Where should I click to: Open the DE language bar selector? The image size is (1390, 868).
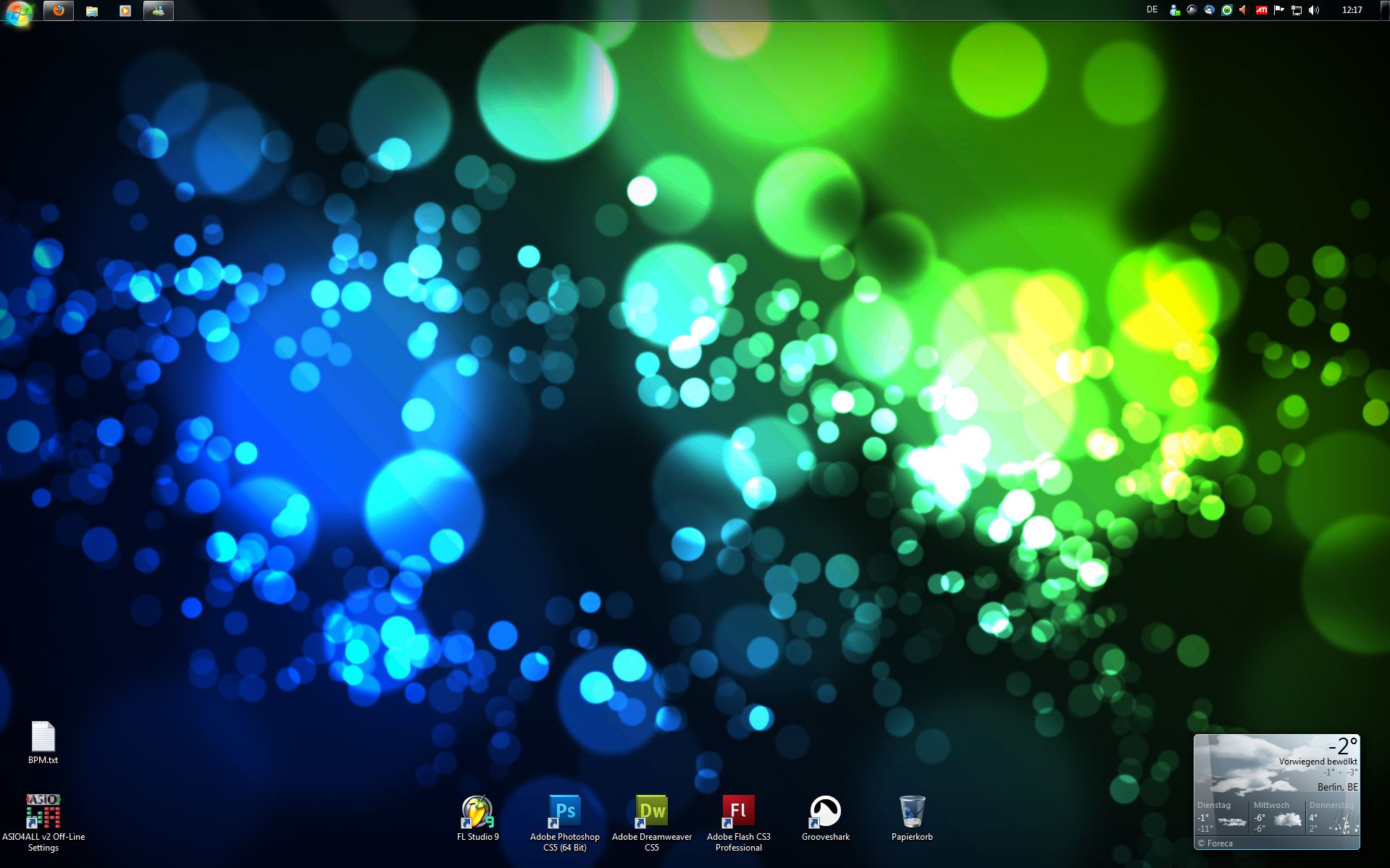(x=1152, y=10)
